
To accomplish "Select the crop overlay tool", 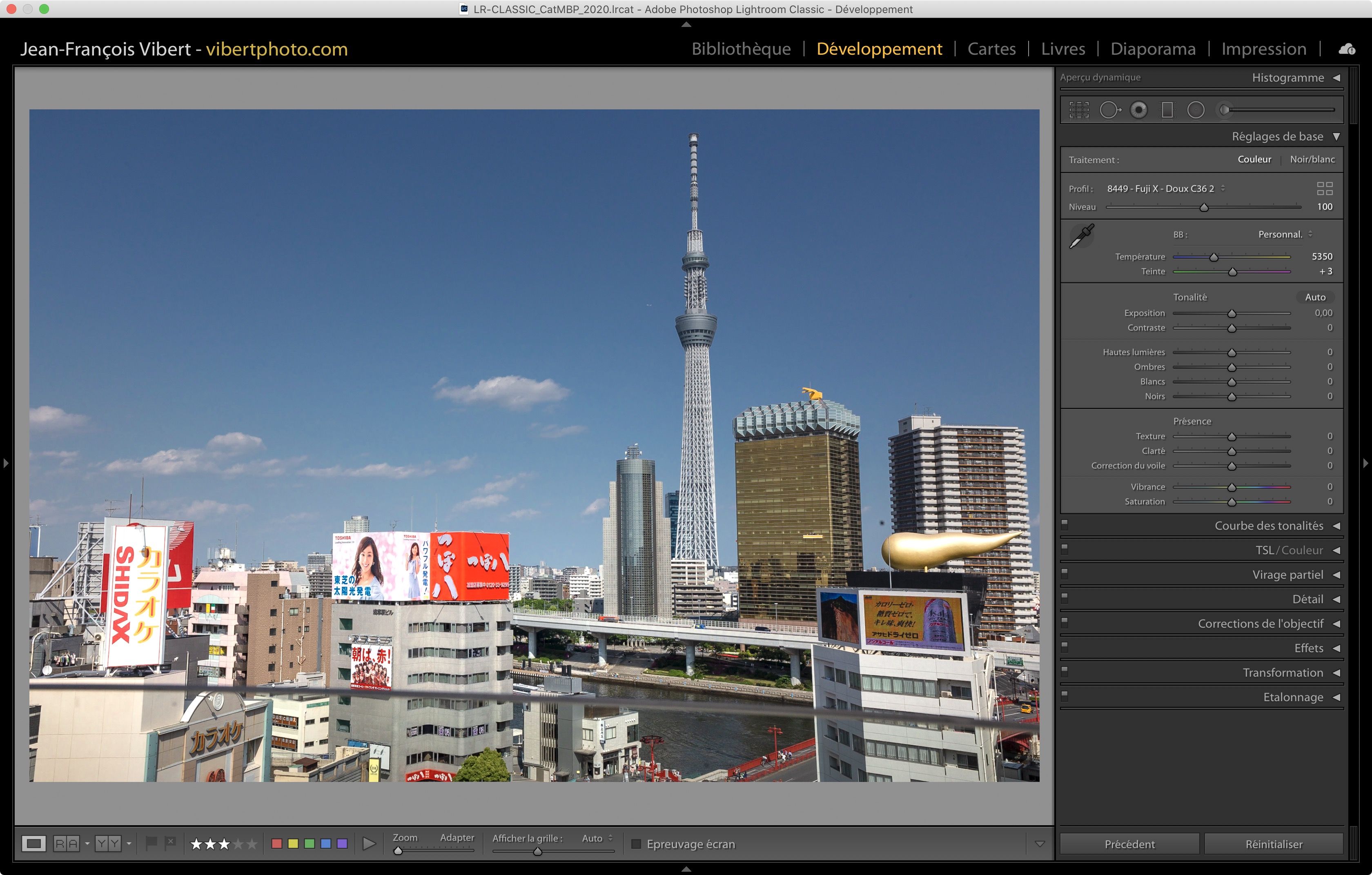I will tap(1078, 110).
